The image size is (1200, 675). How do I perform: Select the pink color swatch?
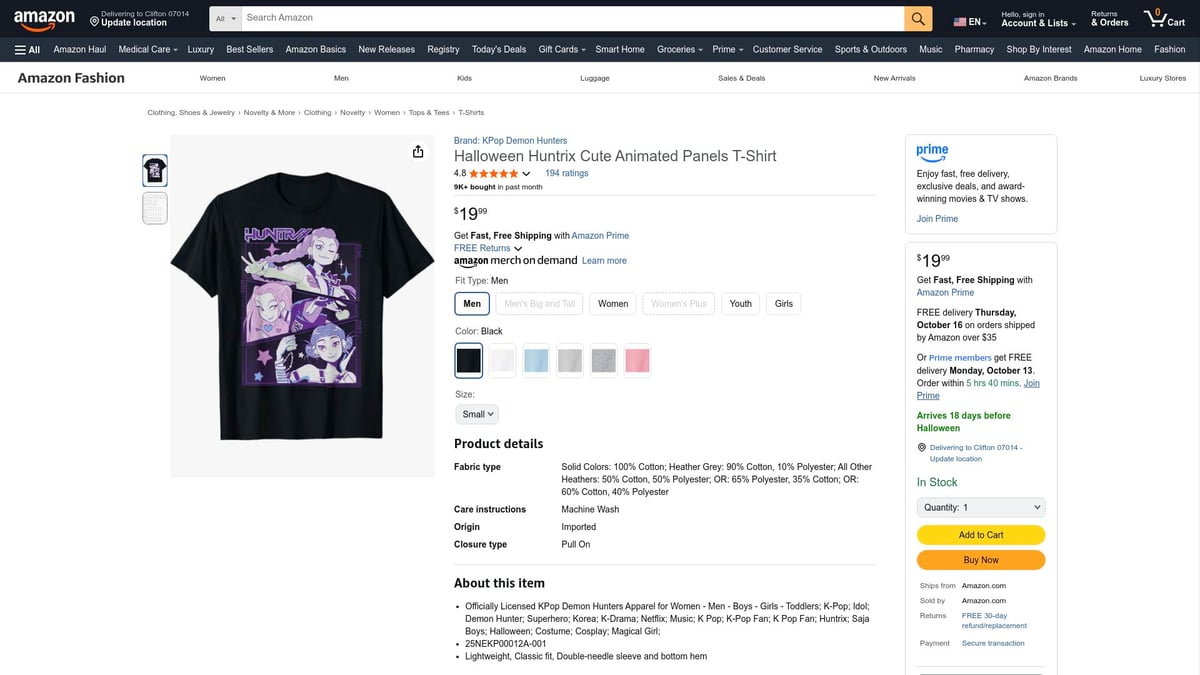coord(637,360)
